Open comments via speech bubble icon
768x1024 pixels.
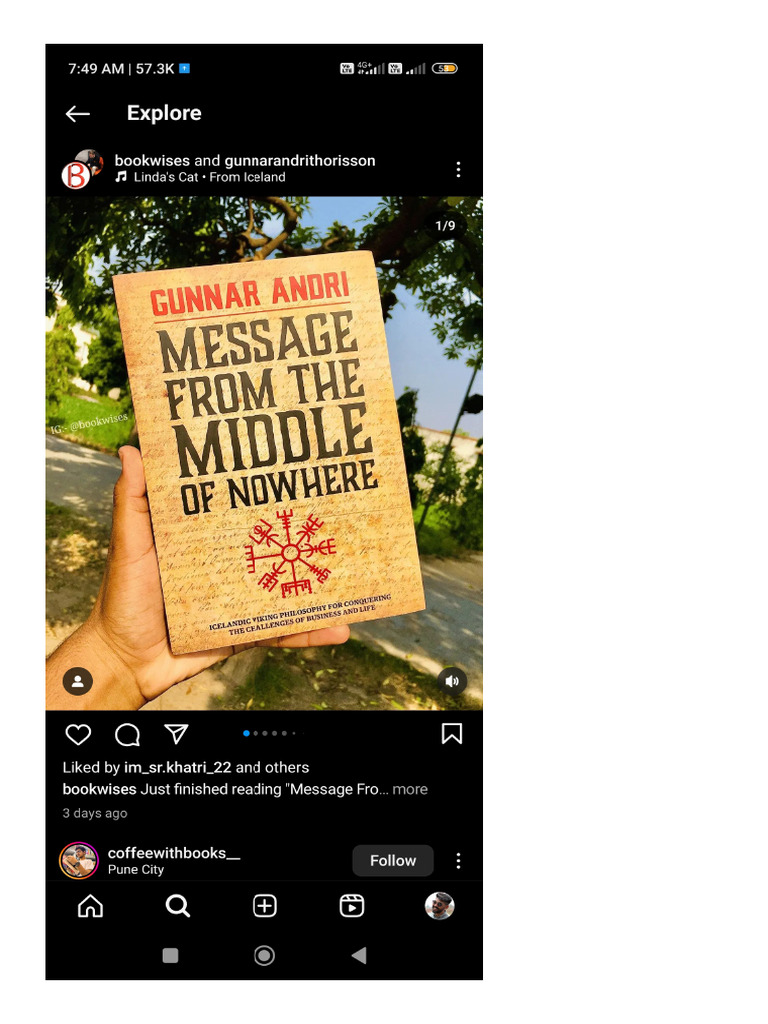[127, 734]
